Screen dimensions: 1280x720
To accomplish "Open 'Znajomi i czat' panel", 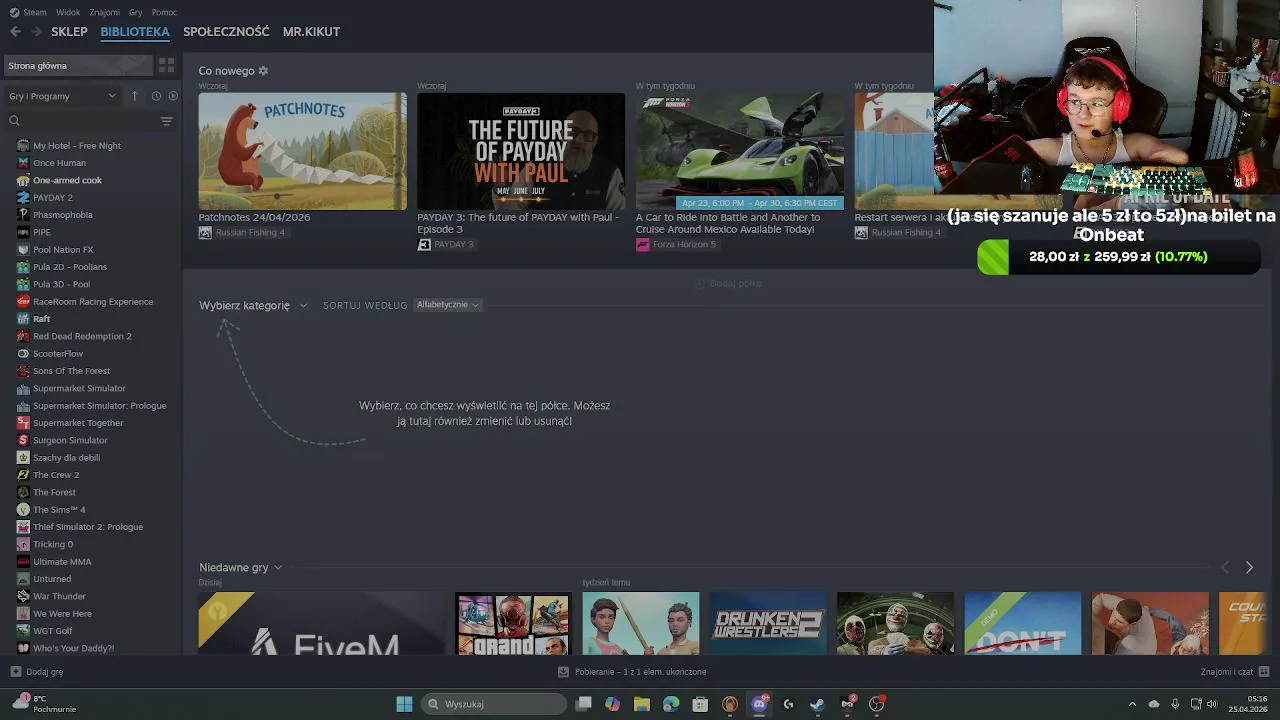I will coord(1235,672).
